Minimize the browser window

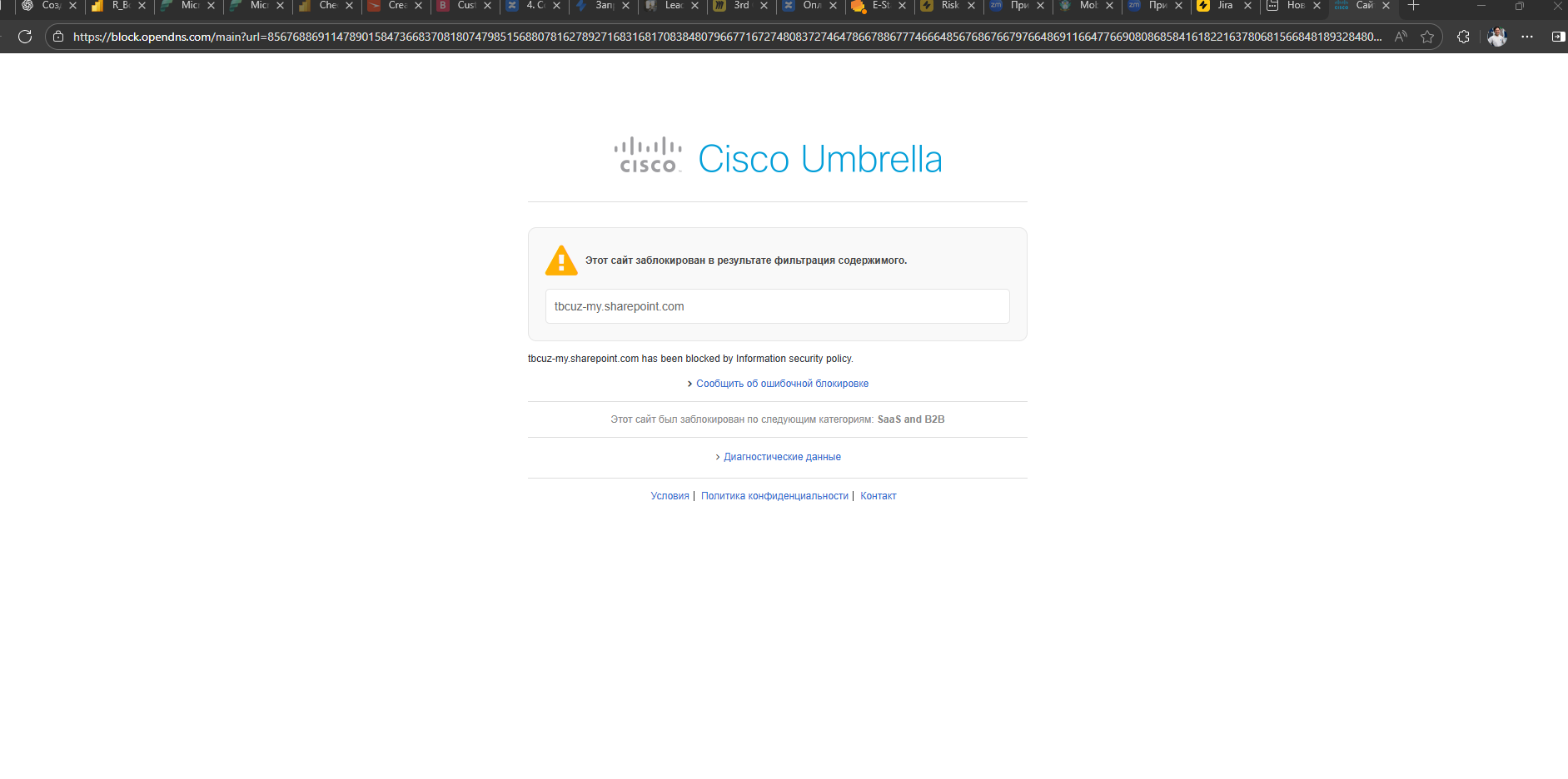click(x=1481, y=6)
